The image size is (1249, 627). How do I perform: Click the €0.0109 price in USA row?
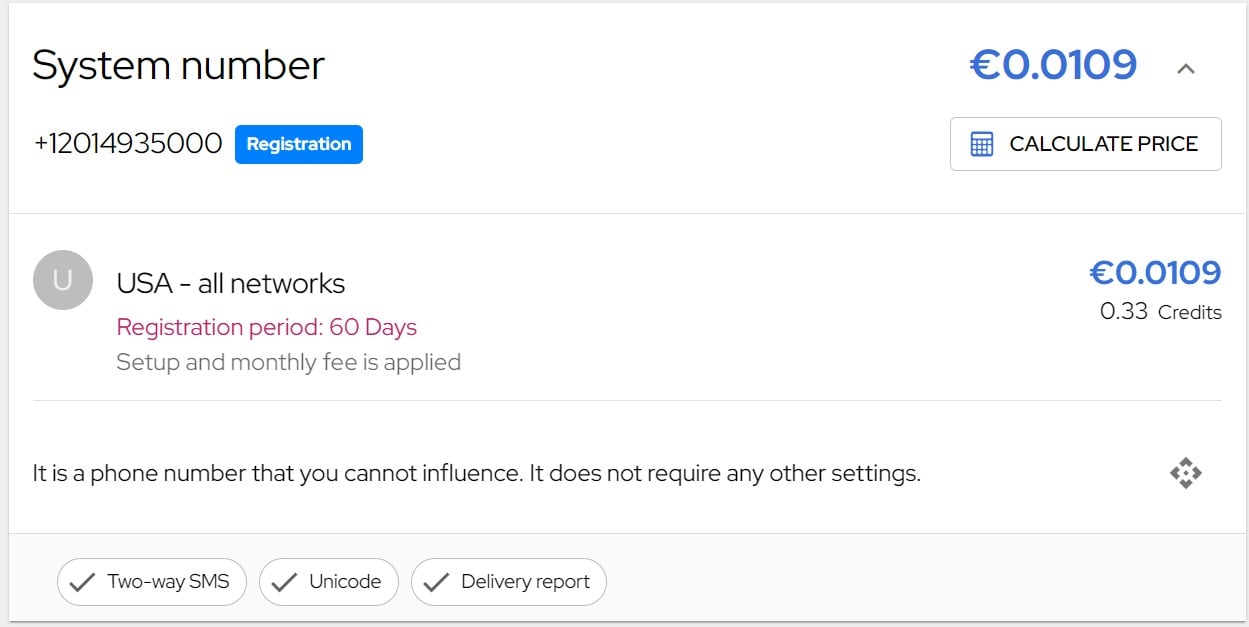pos(1155,273)
